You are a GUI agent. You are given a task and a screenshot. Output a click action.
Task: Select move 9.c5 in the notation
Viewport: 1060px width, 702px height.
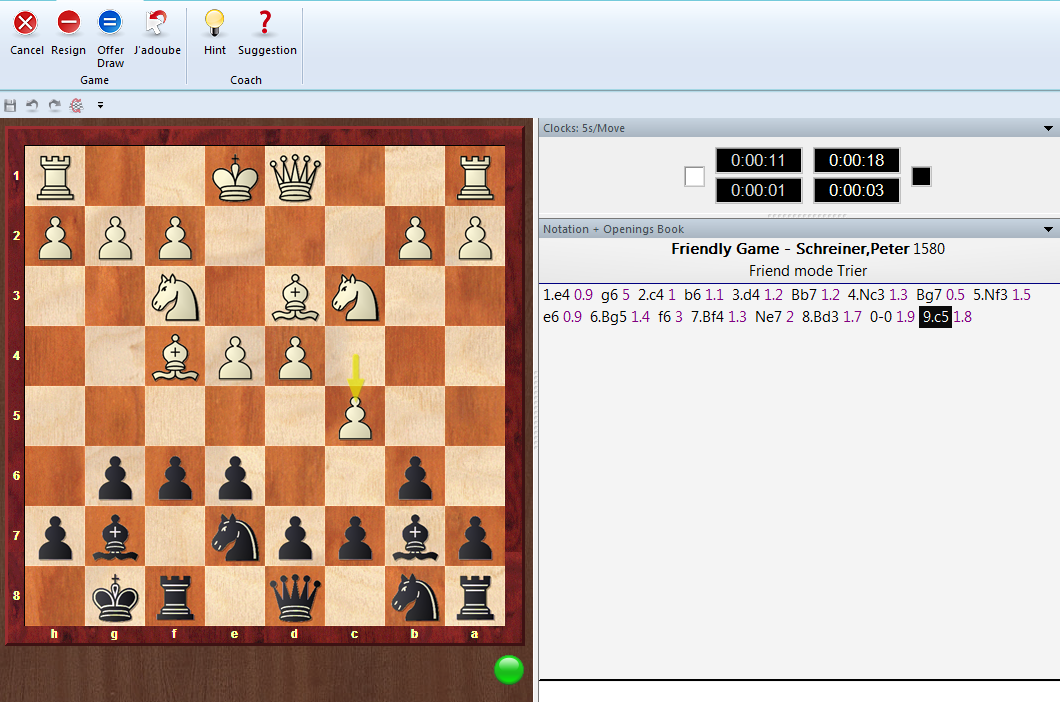coord(935,317)
